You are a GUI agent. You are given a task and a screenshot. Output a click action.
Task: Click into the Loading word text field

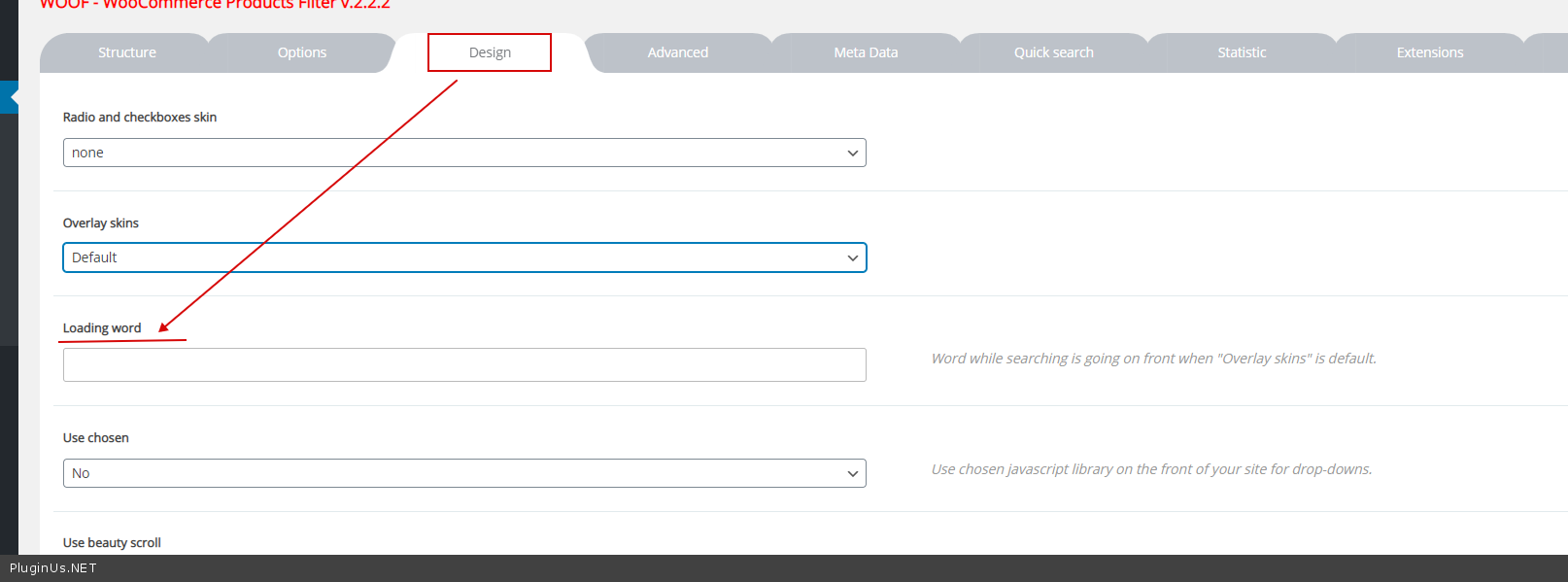[x=464, y=364]
